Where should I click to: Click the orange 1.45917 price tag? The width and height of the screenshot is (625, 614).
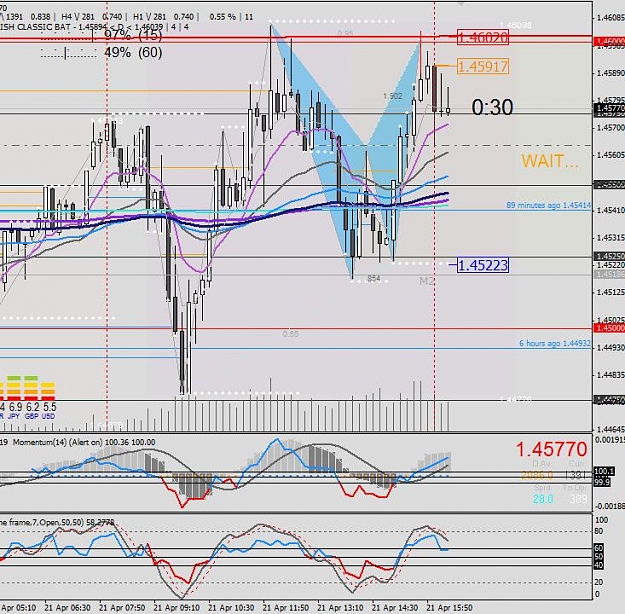click(483, 66)
